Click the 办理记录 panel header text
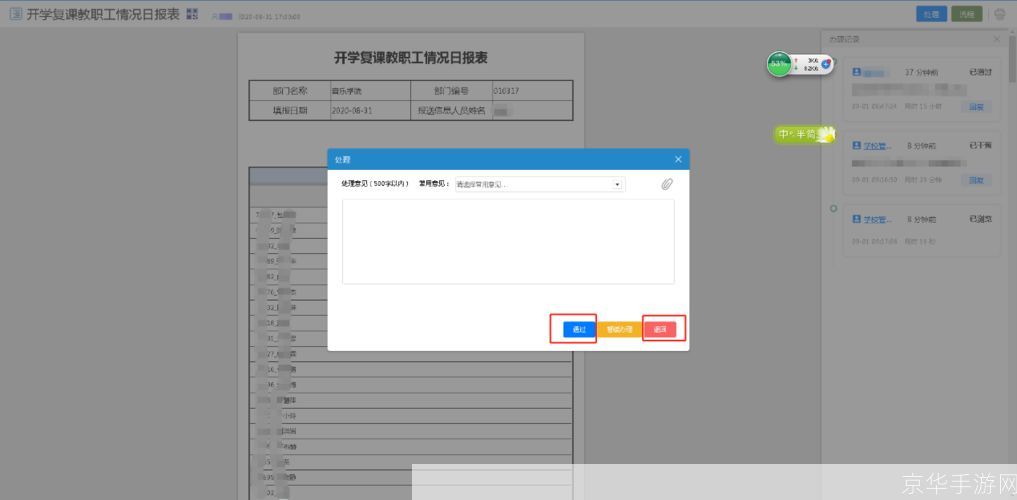 click(x=844, y=40)
